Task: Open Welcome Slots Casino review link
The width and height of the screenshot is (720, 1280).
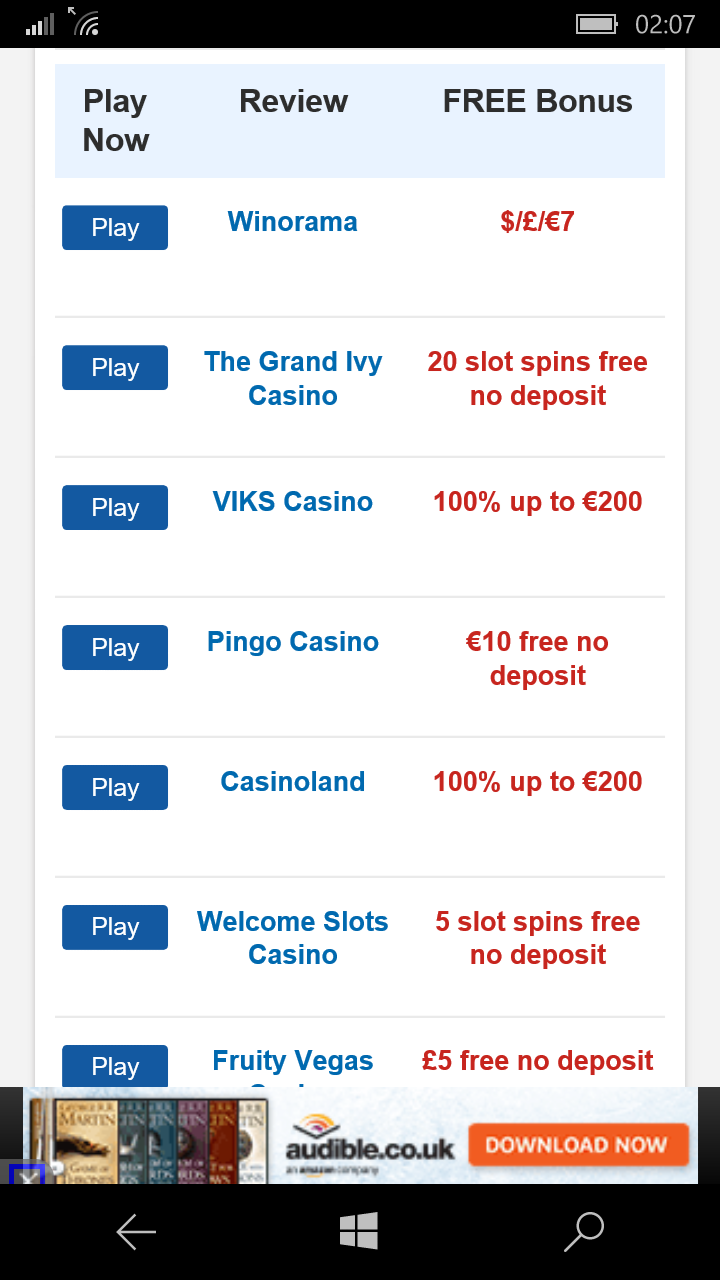Action: click(293, 938)
